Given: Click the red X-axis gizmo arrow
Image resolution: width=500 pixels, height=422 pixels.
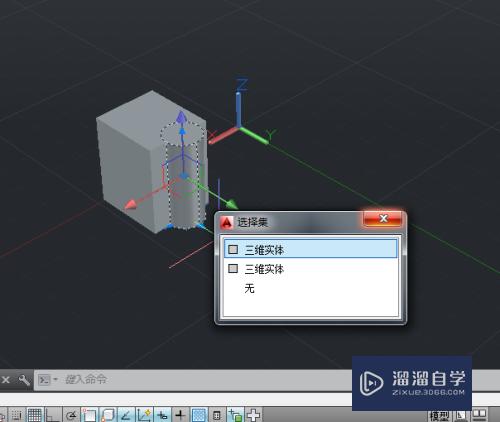Looking at the screenshot, I should point(131,204).
